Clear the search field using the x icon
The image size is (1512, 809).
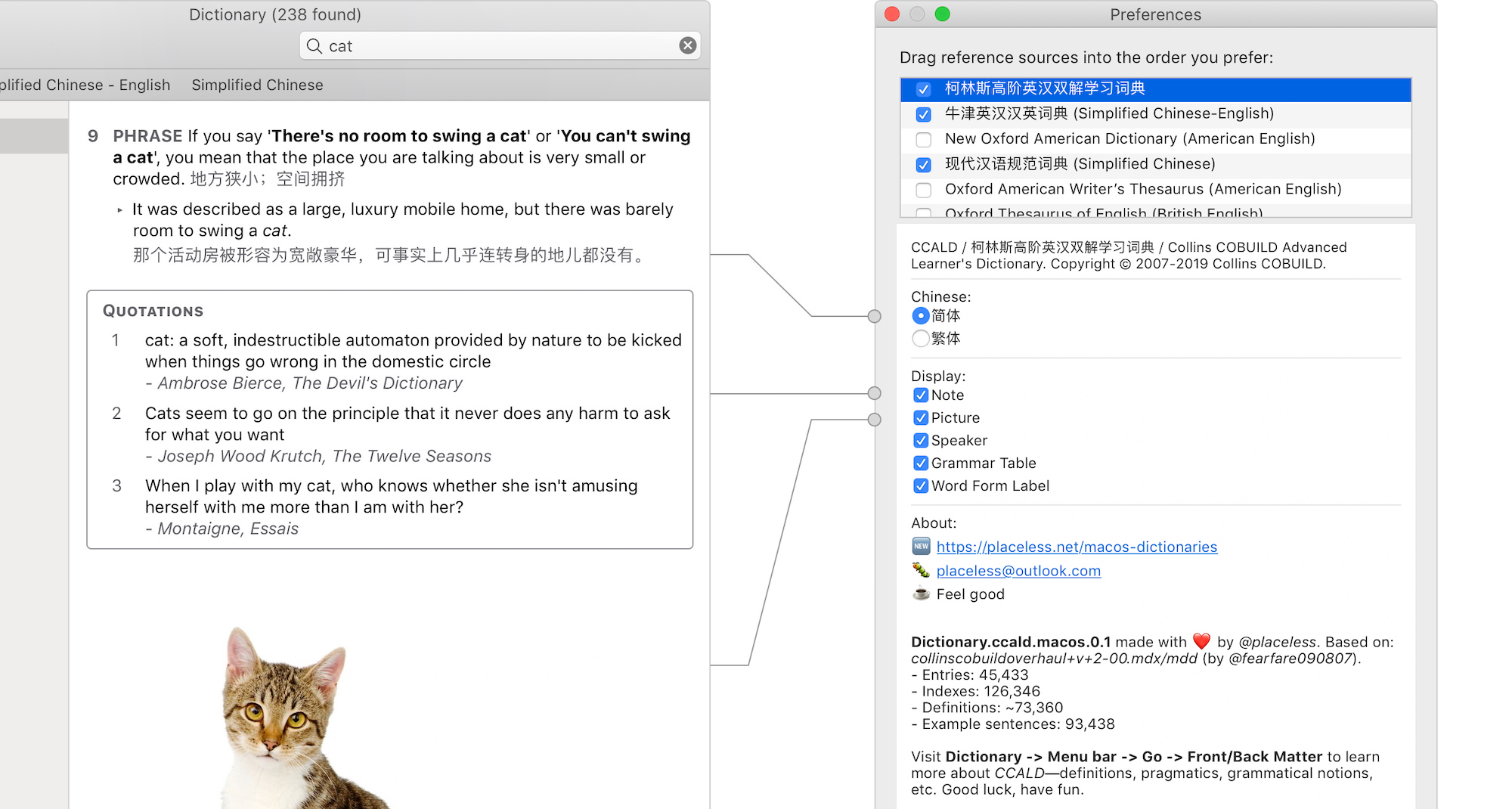click(x=687, y=45)
